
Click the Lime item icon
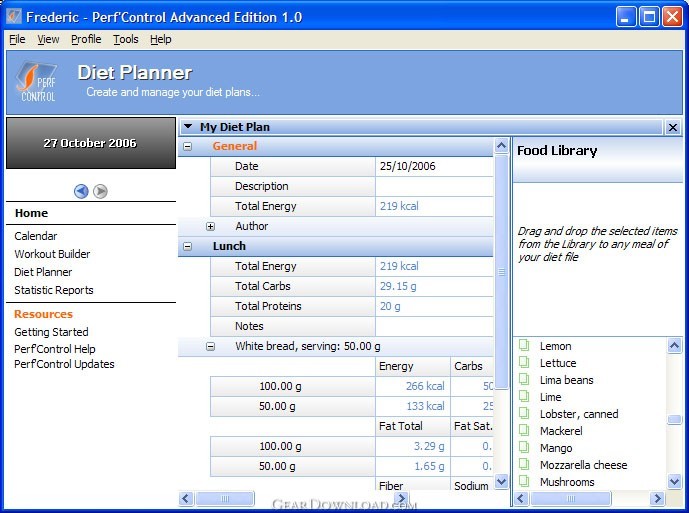pos(524,396)
